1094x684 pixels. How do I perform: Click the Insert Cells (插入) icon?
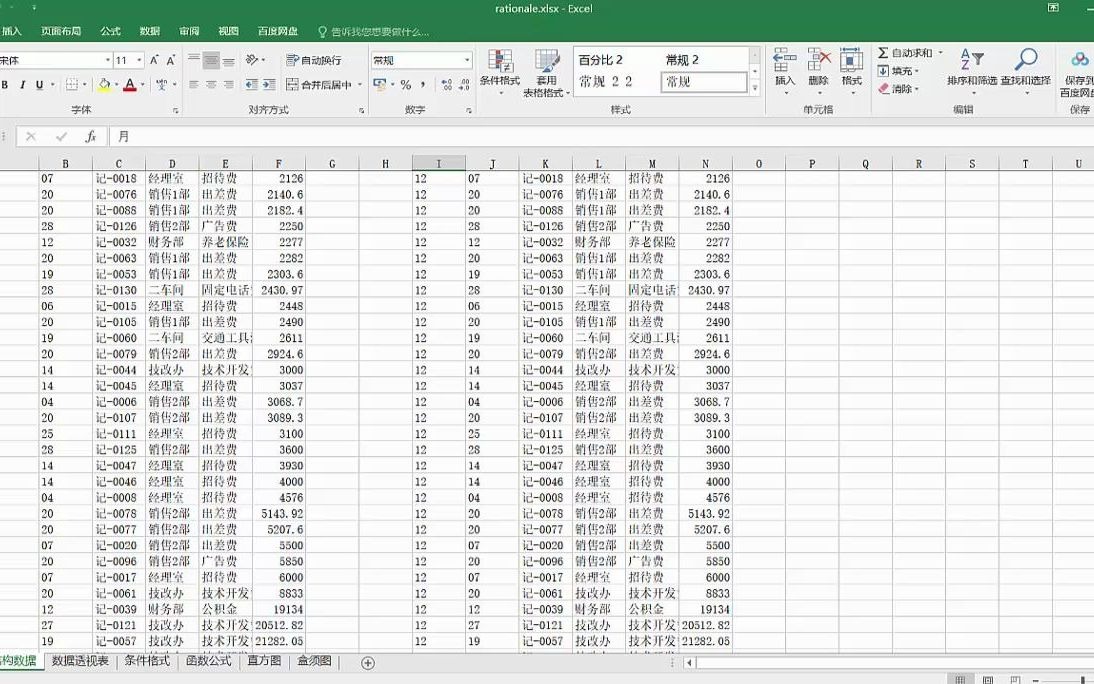point(785,60)
